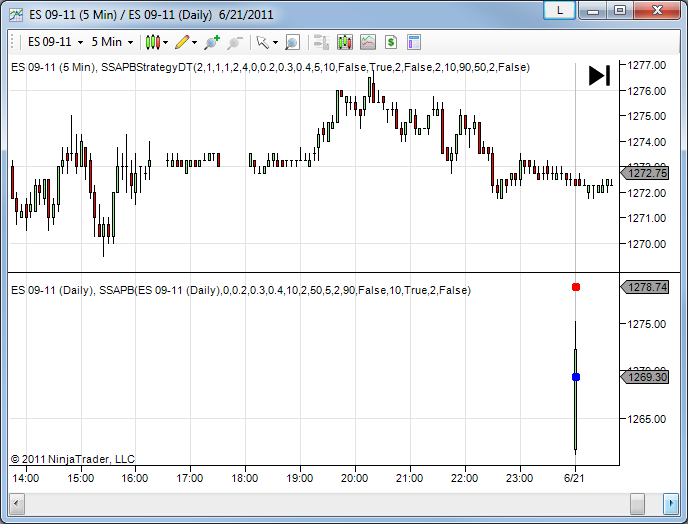The height and width of the screenshot is (524, 688).
Task: Click the 1278.74 price marker label
Action: [x=645, y=287]
